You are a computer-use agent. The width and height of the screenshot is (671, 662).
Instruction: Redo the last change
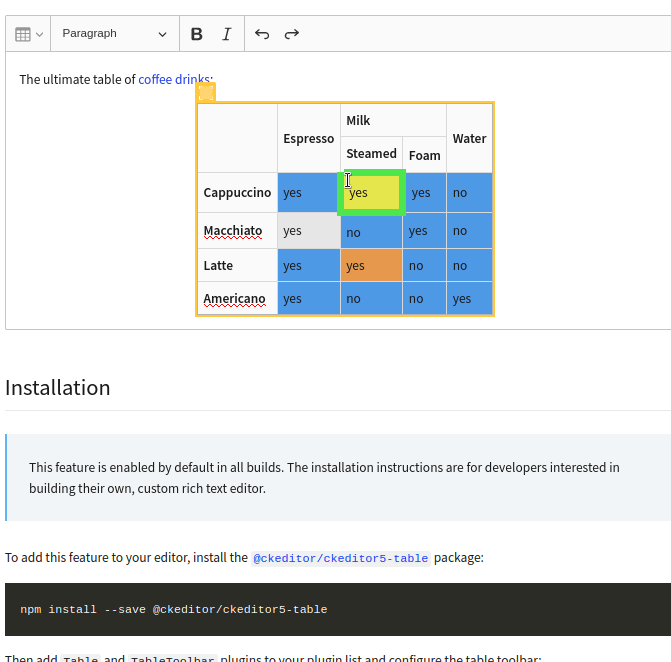pyautogui.click(x=292, y=34)
